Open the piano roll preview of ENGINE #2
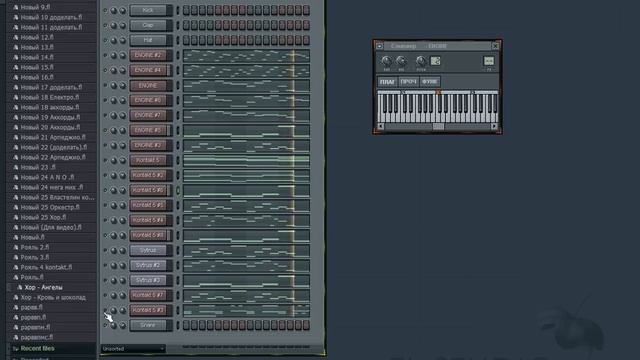This screenshot has height=360, width=640. click(246, 55)
